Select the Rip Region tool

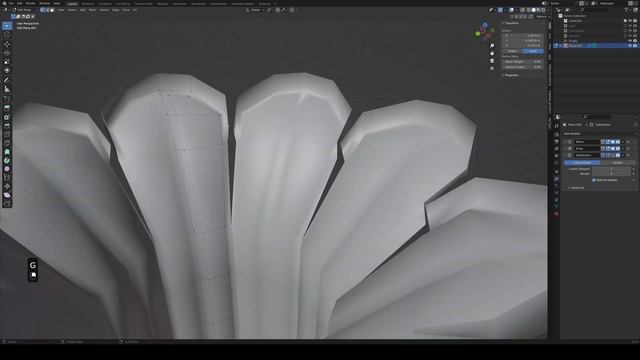(x=7, y=203)
